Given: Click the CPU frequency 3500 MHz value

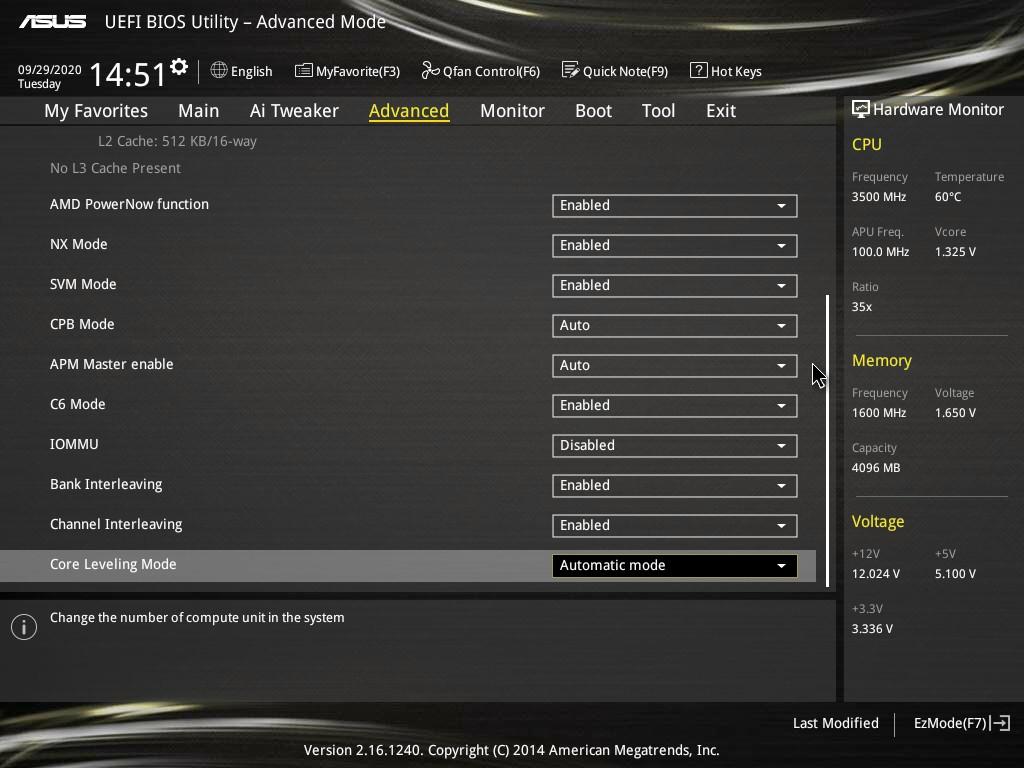Looking at the screenshot, I should (x=879, y=197).
